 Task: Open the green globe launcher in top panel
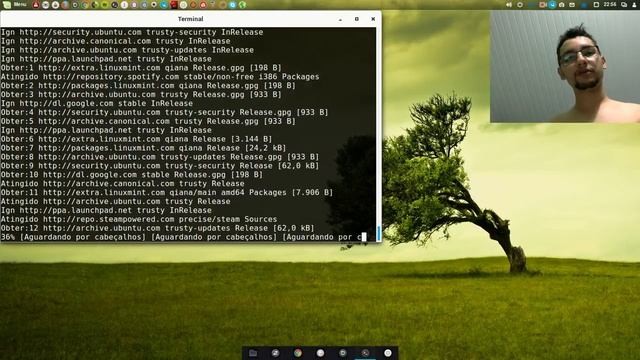pyautogui.click(x=242, y=5)
